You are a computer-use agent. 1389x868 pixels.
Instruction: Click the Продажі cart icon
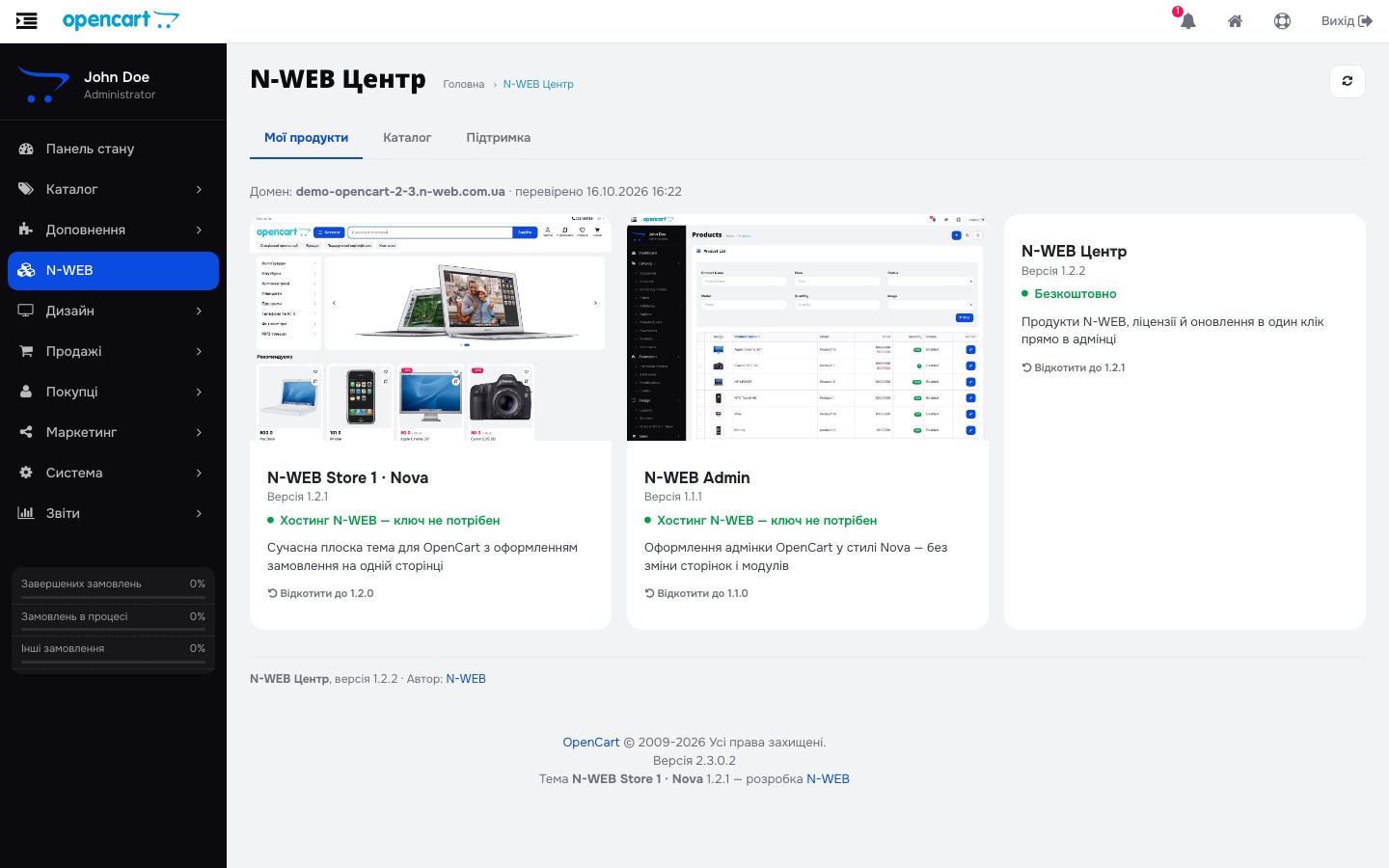pos(26,351)
